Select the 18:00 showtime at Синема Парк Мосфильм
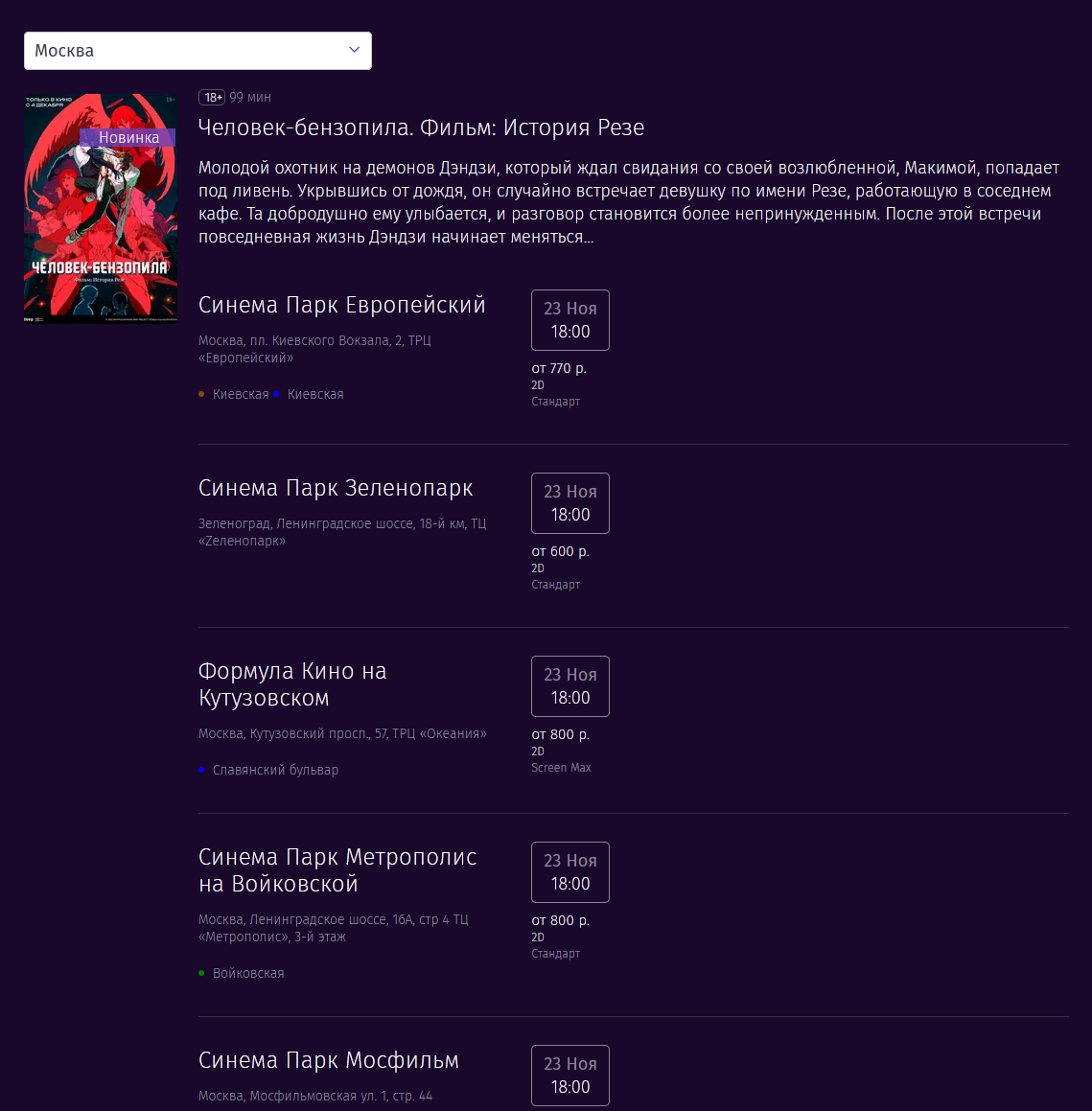 570,1076
